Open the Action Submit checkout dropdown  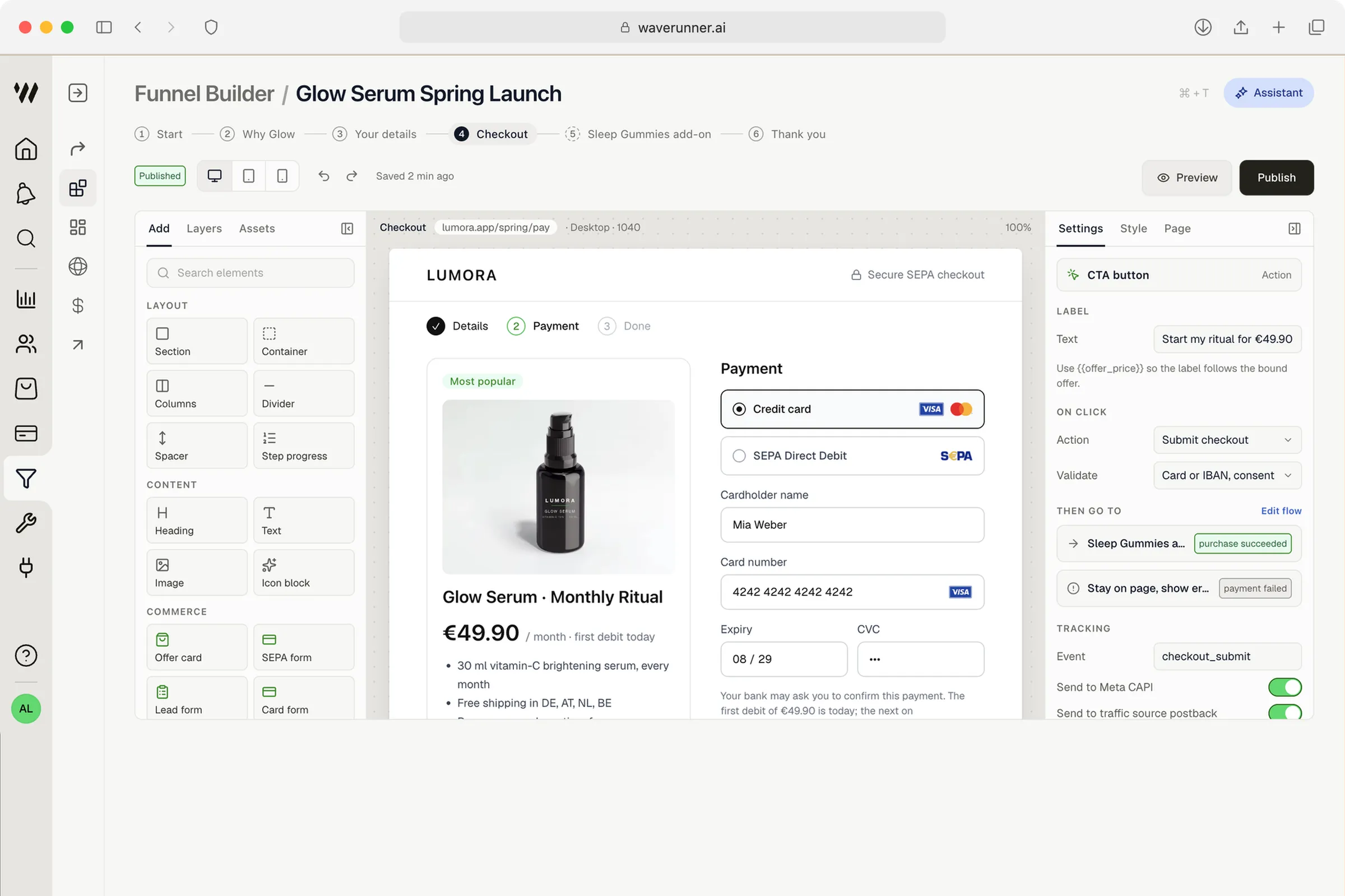(1227, 440)
